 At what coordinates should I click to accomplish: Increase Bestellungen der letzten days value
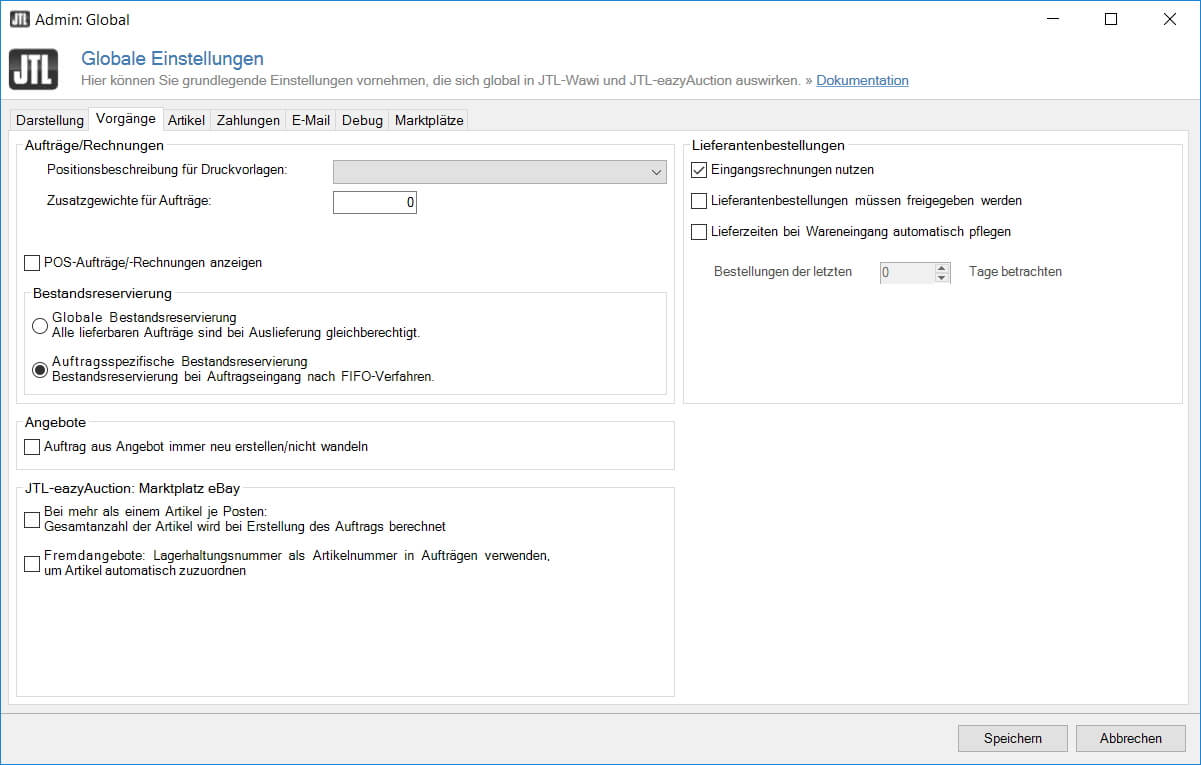942,267
